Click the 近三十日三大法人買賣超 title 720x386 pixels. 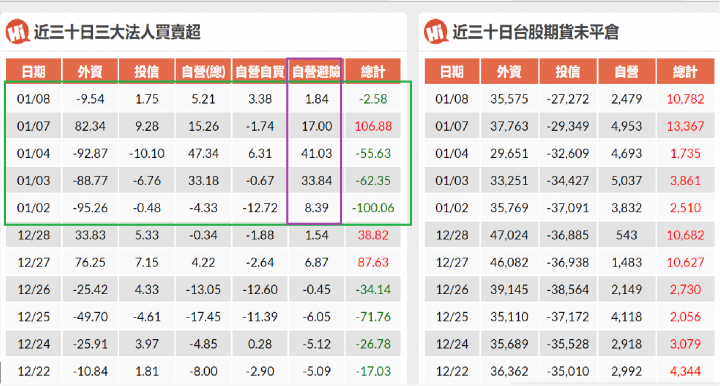(117, 32)
